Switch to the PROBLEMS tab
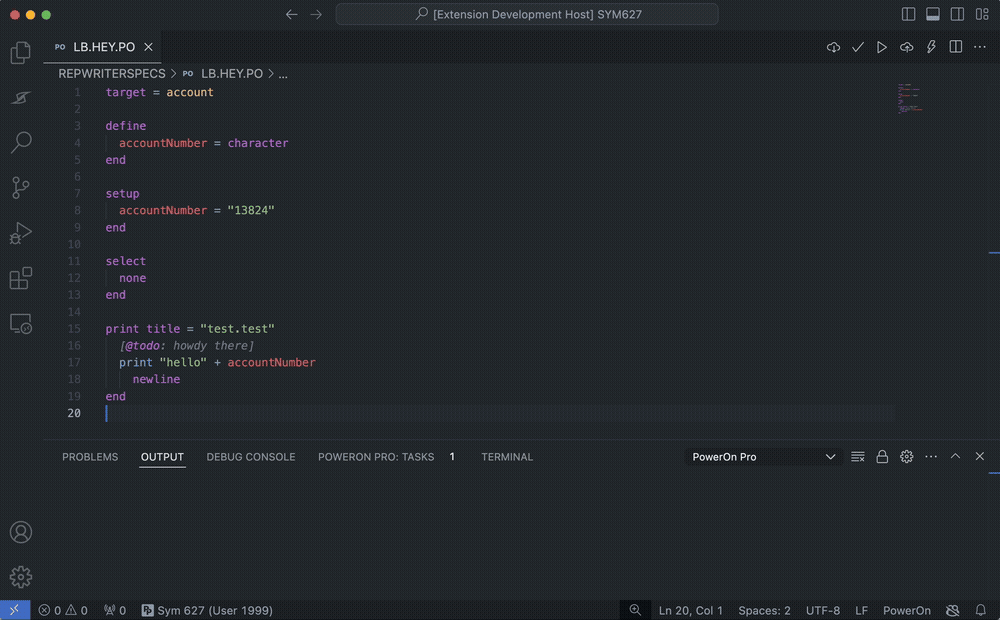Viewport: 1000px width, 620px height. tap(90, 457)
